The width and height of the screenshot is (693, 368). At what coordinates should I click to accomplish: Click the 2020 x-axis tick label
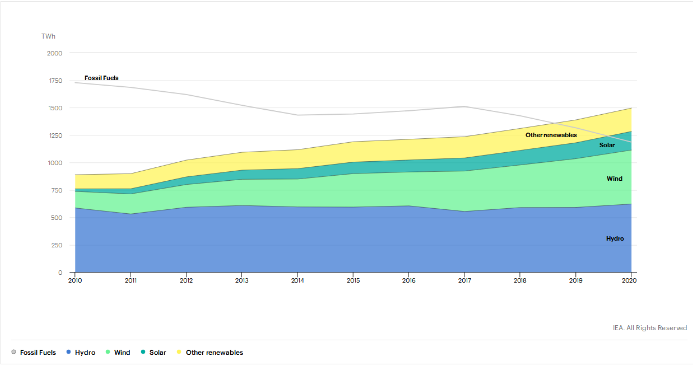(630, 280)
